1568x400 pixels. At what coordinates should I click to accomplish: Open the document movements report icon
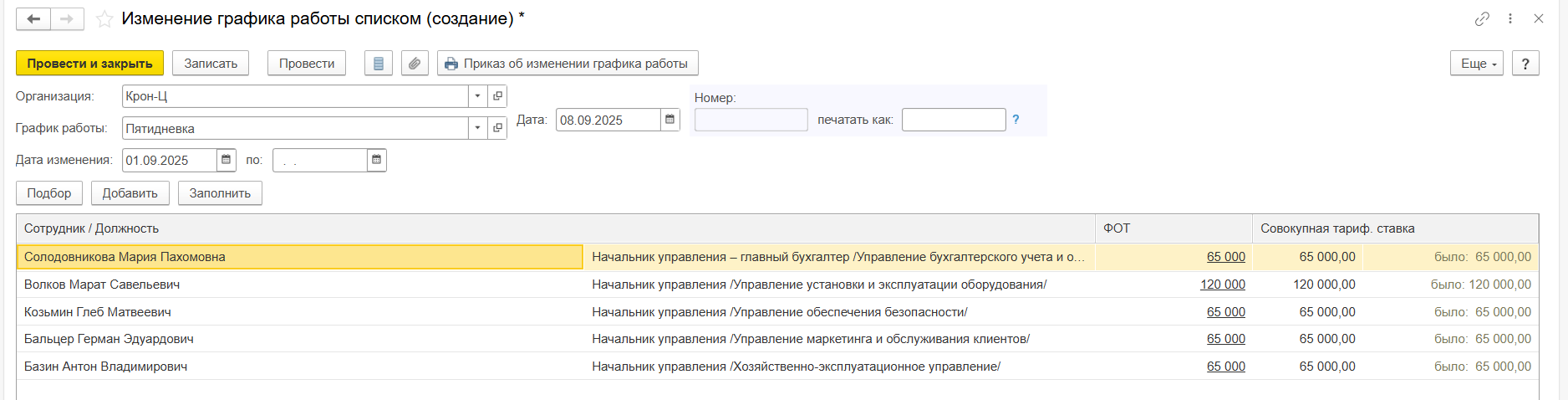coord(378,64)
